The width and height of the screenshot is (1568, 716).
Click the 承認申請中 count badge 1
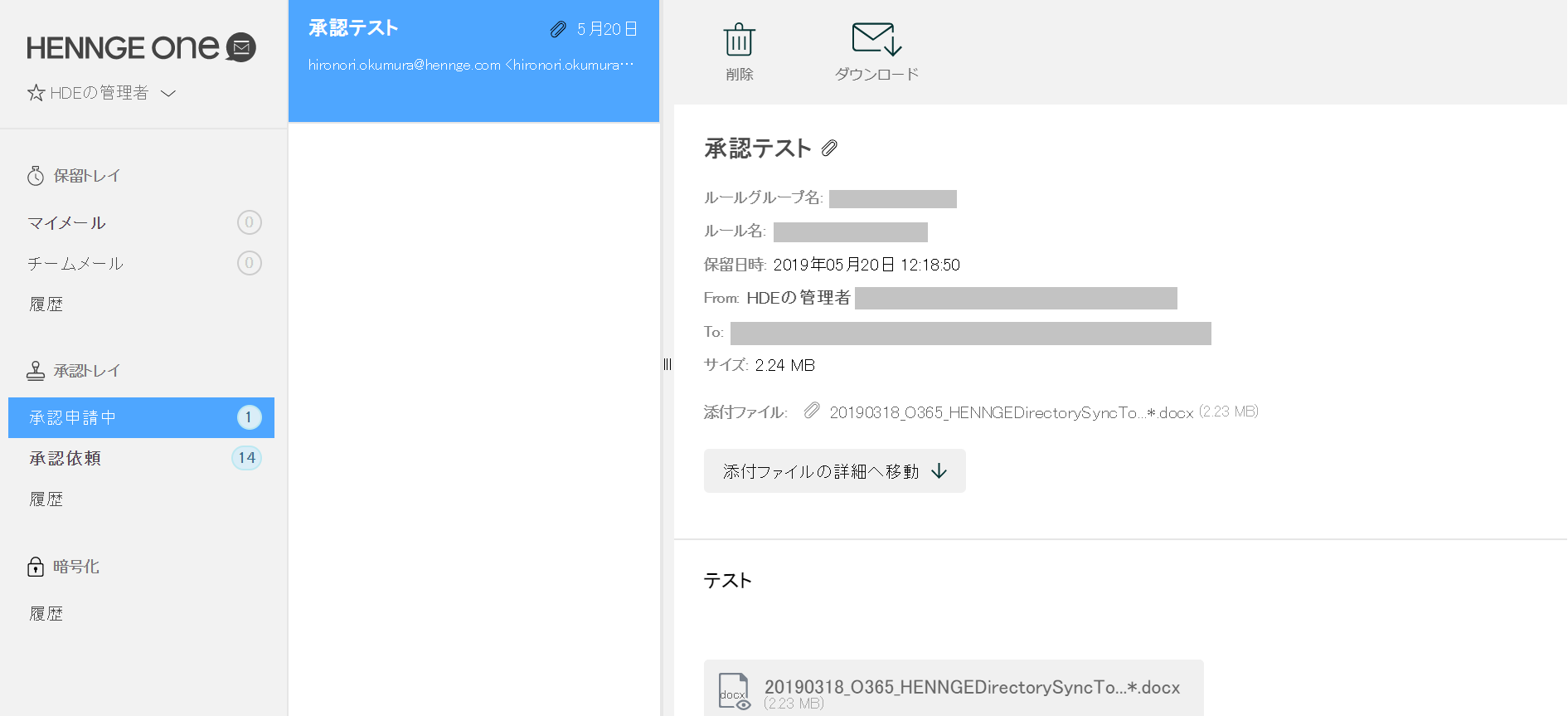click(249, 417)
